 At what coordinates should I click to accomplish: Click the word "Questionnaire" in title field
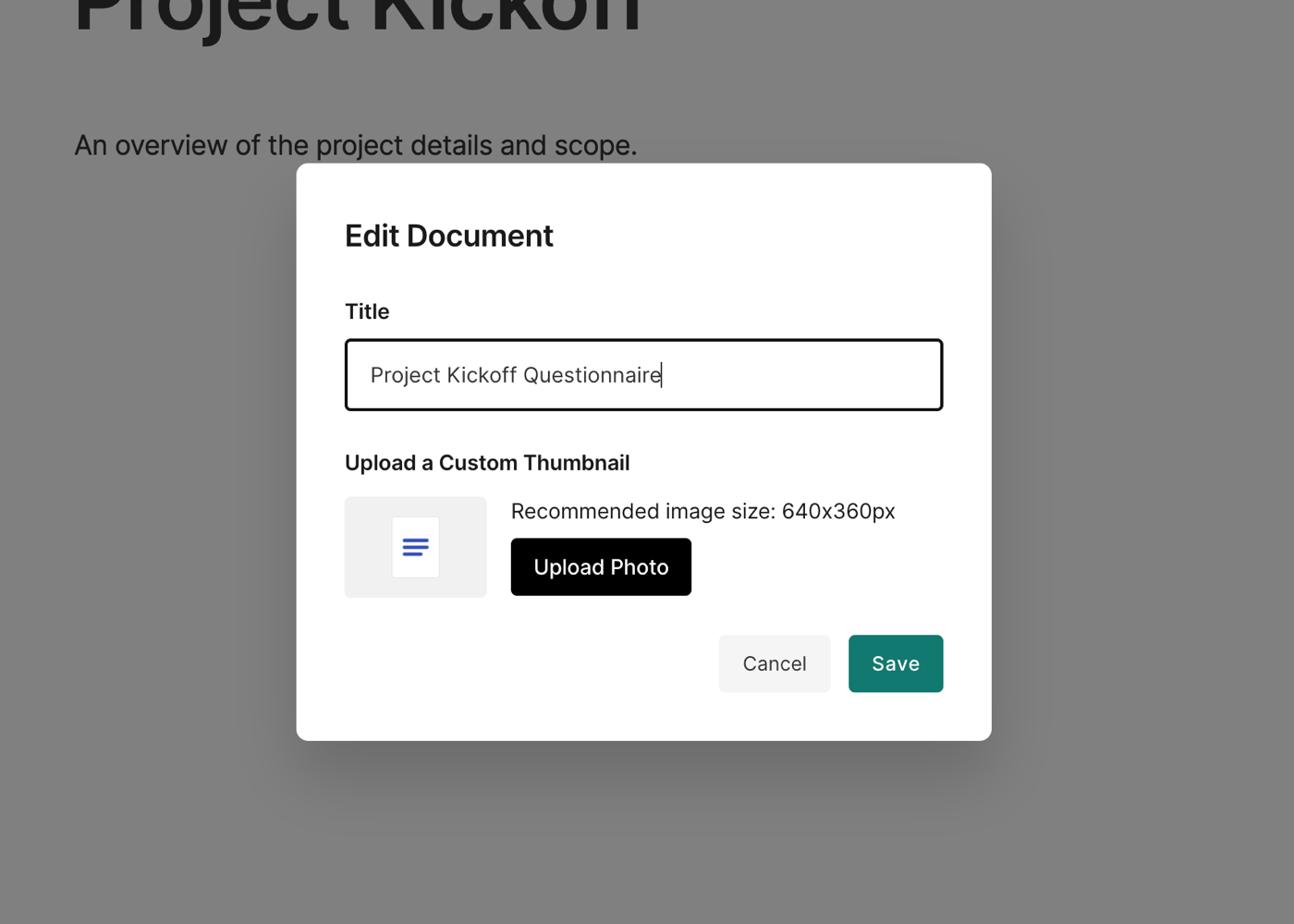[x=592, y=375]
